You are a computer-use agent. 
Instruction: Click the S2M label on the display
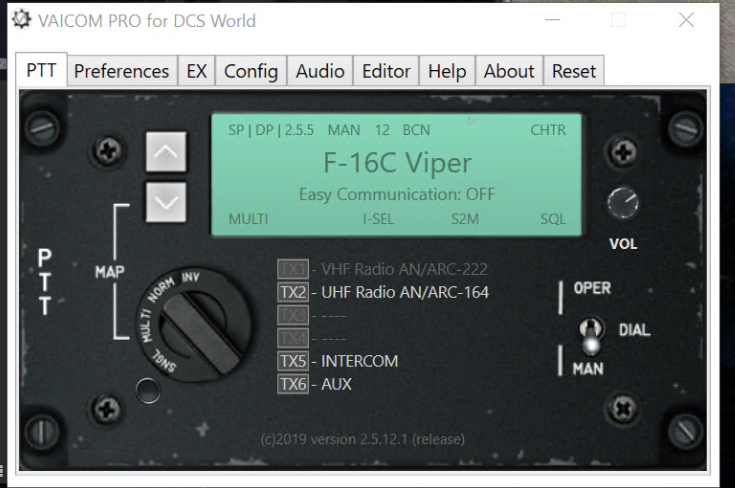point(465,219)
